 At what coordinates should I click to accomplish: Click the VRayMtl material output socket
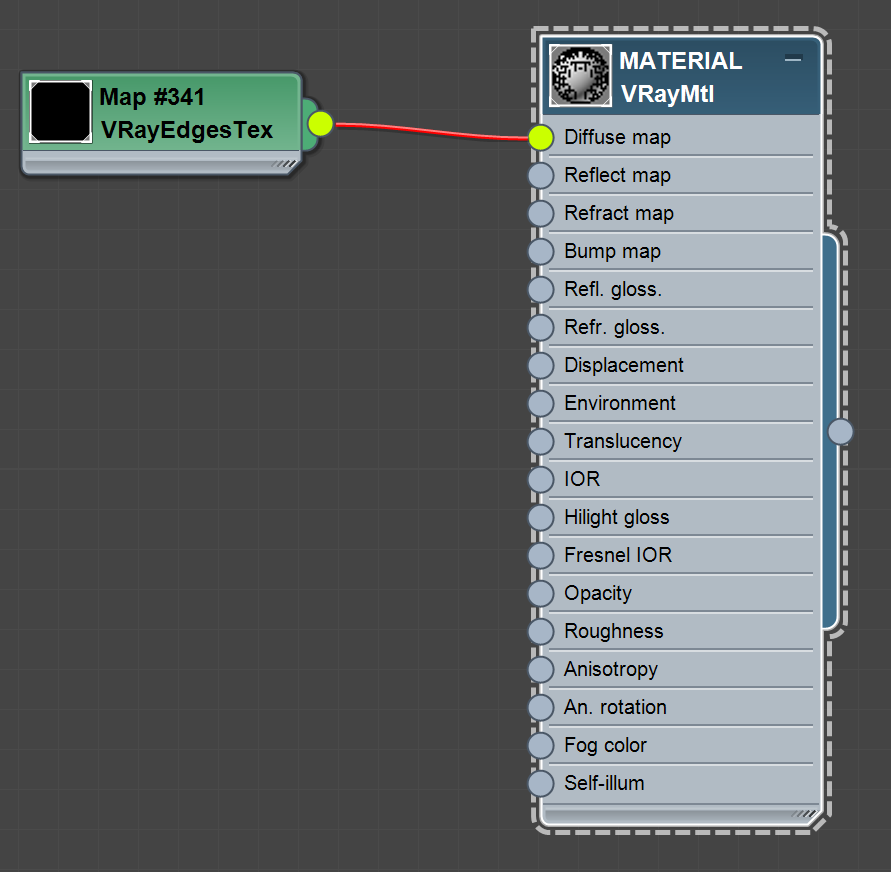840,432
